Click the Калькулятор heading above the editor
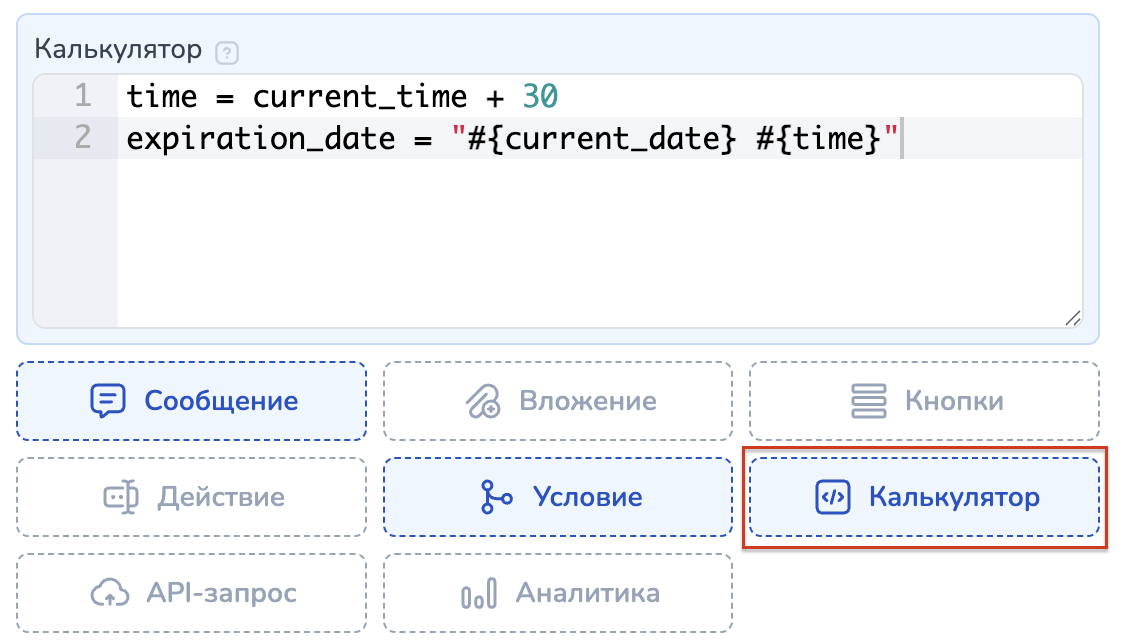This screenshot has width=1122, height=644. tap(119, 49)
